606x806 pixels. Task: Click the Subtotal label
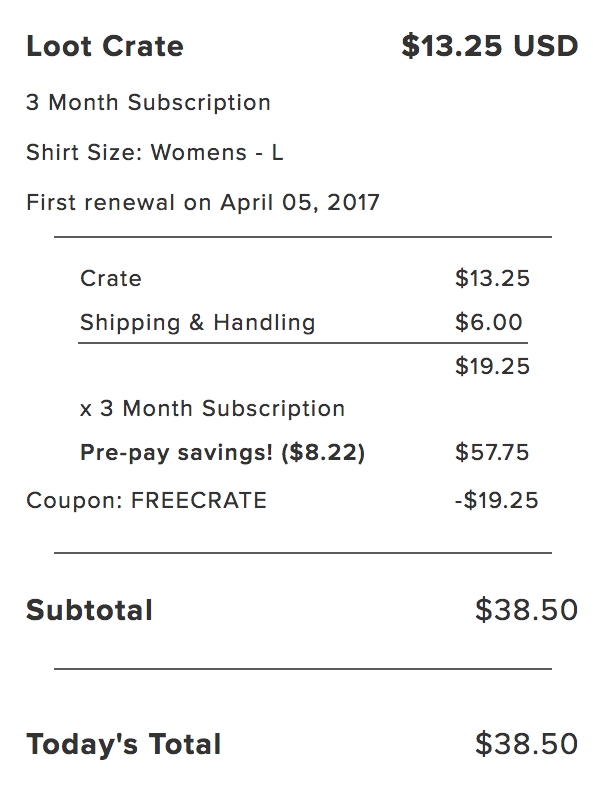tap(89, 611)
